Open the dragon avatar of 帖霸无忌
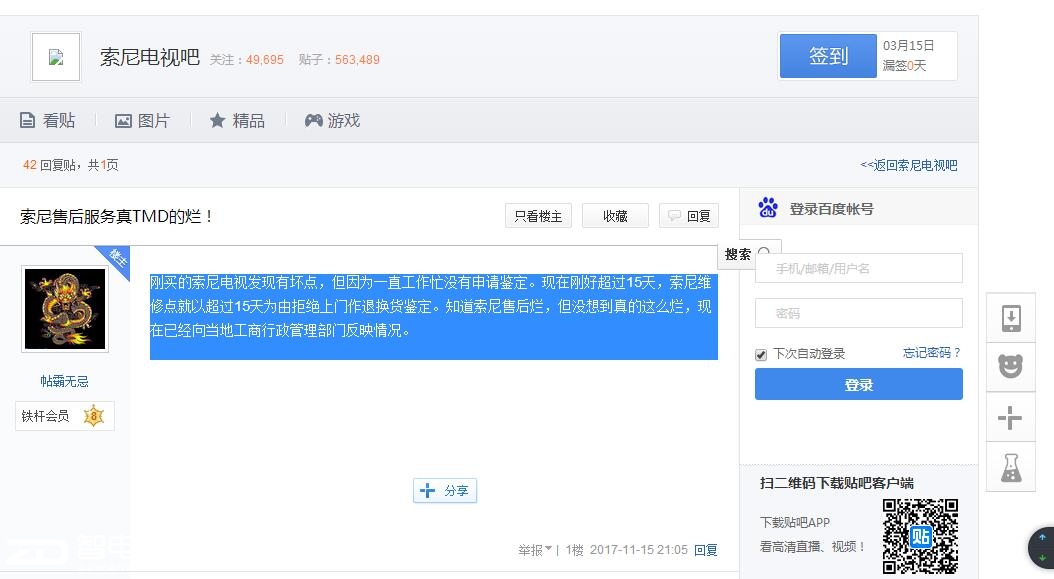 (65, 309)
